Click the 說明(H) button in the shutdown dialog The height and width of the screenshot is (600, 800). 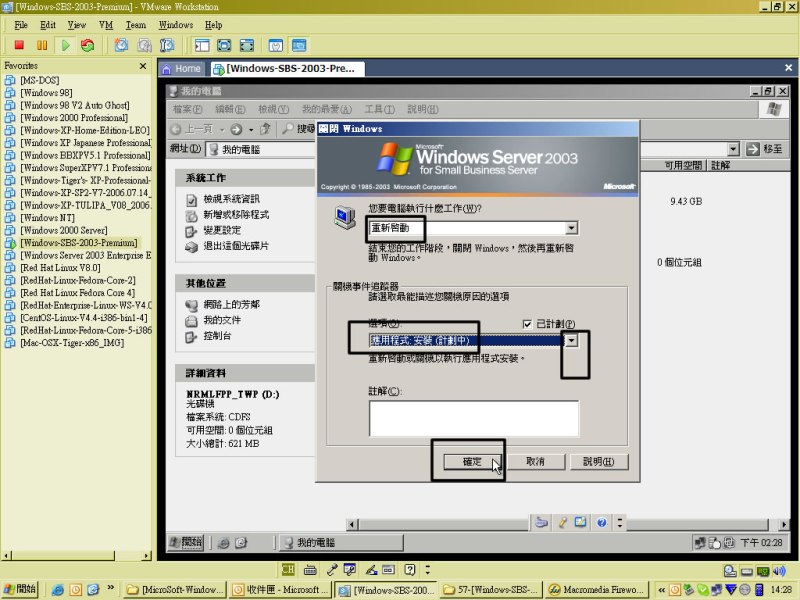click(x=598, y=462)
